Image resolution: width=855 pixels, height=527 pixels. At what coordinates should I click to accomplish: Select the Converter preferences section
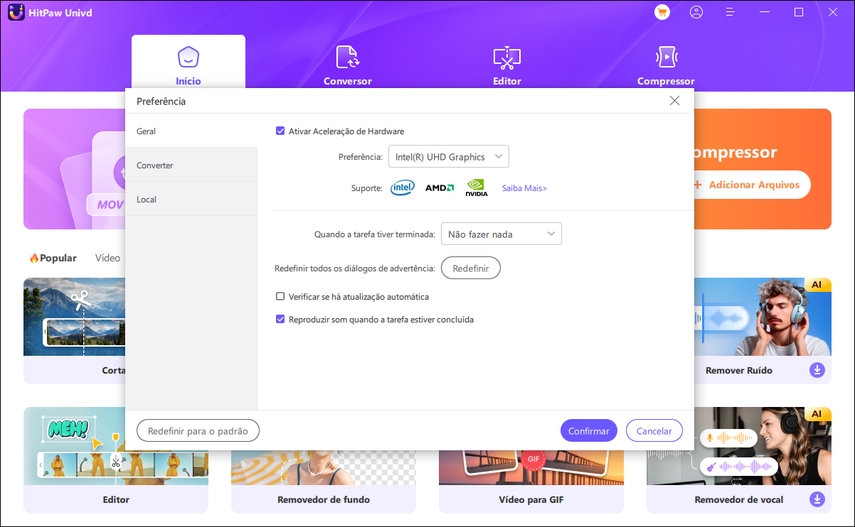(x=155, y=165)
